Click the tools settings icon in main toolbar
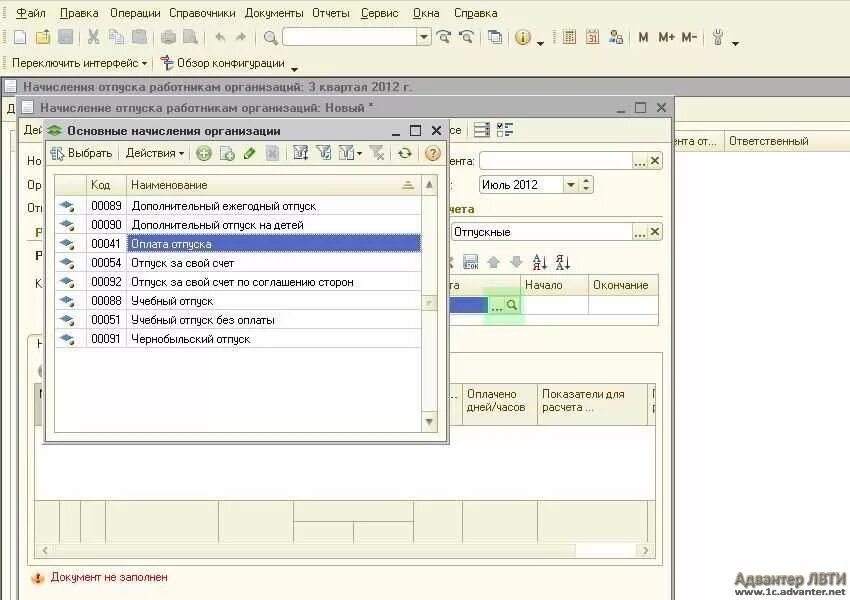Viewport: 850px width, 600px height. 718,37
